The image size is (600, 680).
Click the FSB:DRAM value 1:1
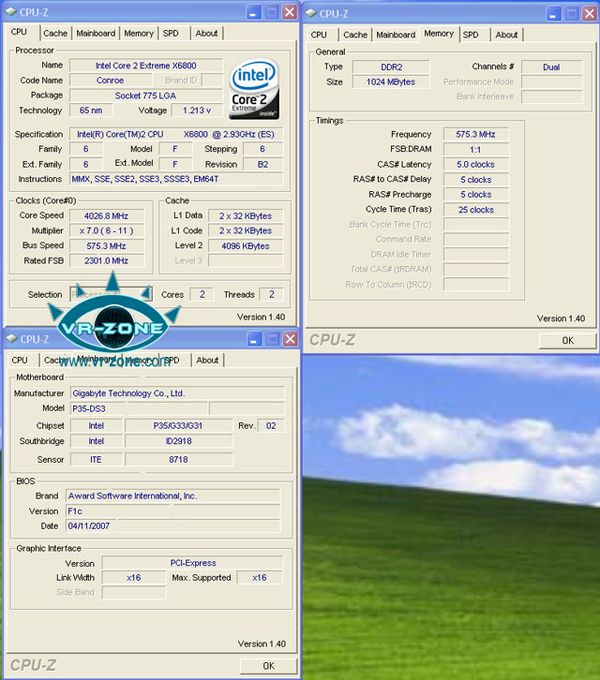(476, 150)
